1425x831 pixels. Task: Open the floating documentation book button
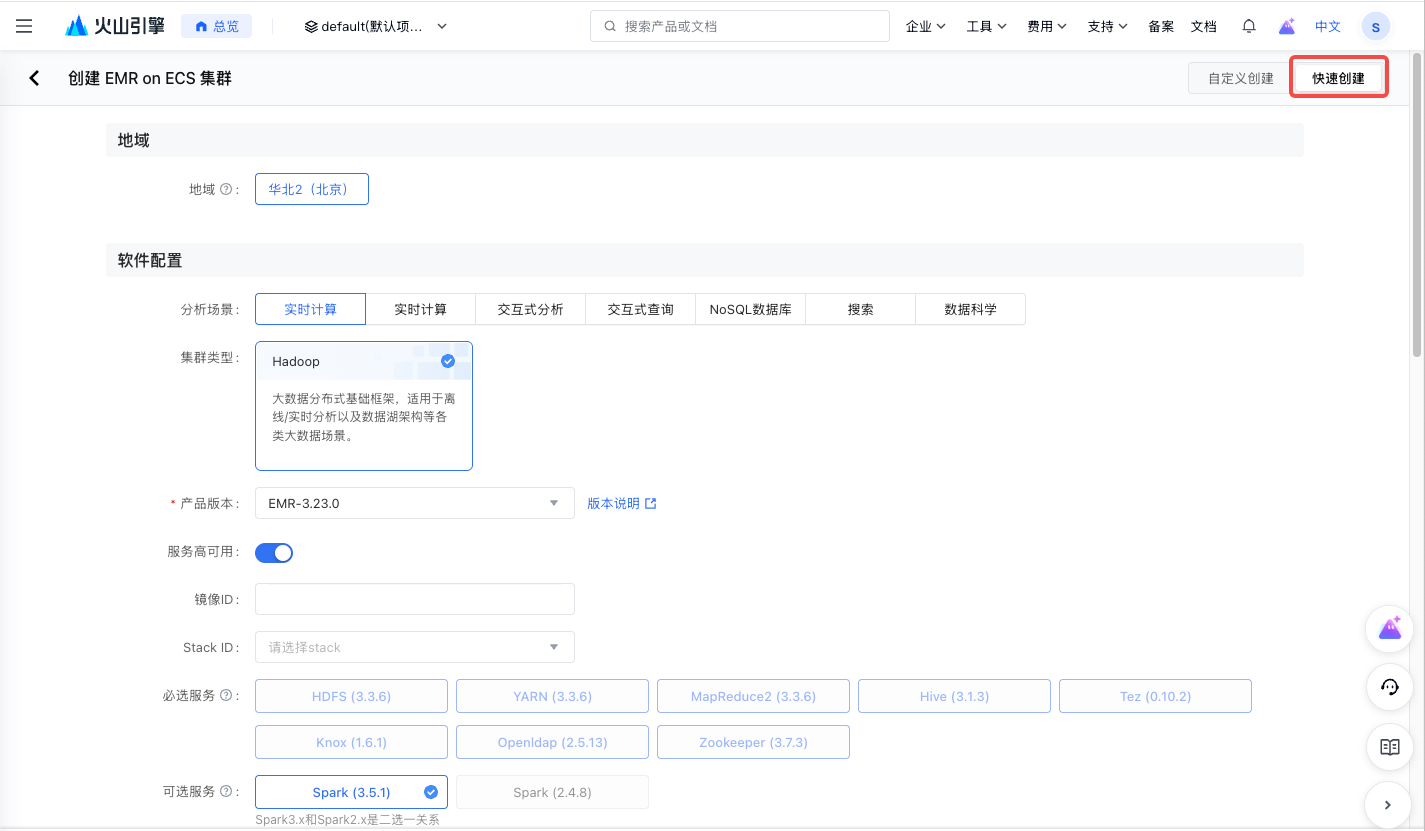coord(1389,746)
